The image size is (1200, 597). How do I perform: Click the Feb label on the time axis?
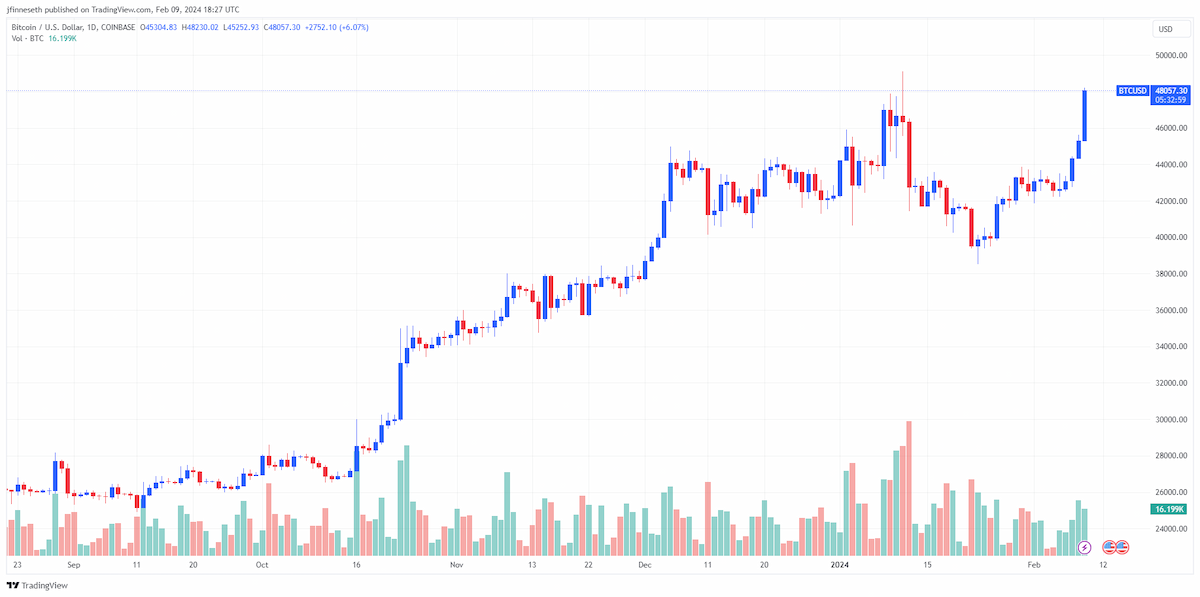(1036, 565)
